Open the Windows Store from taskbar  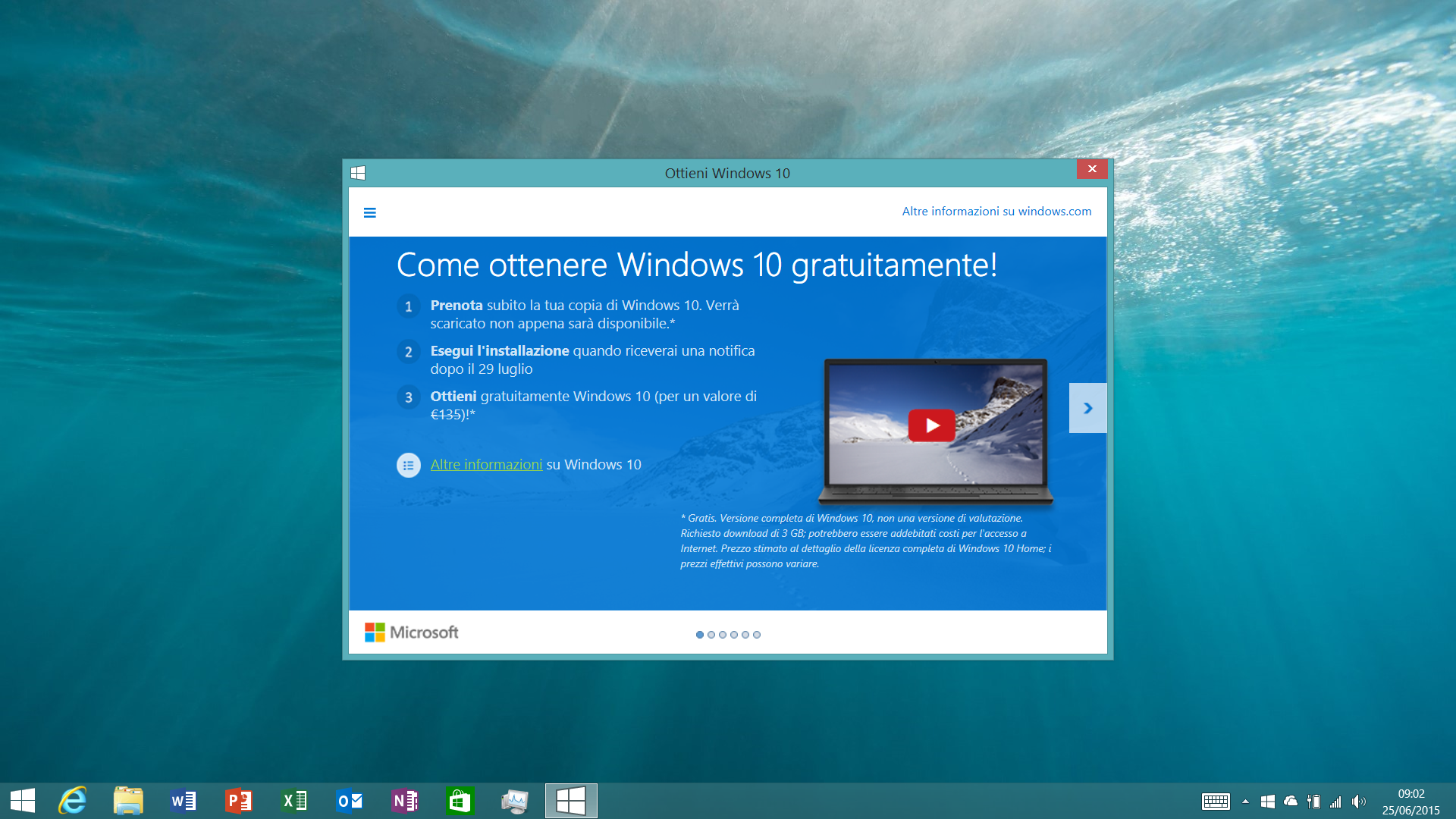tap(460, 801)
